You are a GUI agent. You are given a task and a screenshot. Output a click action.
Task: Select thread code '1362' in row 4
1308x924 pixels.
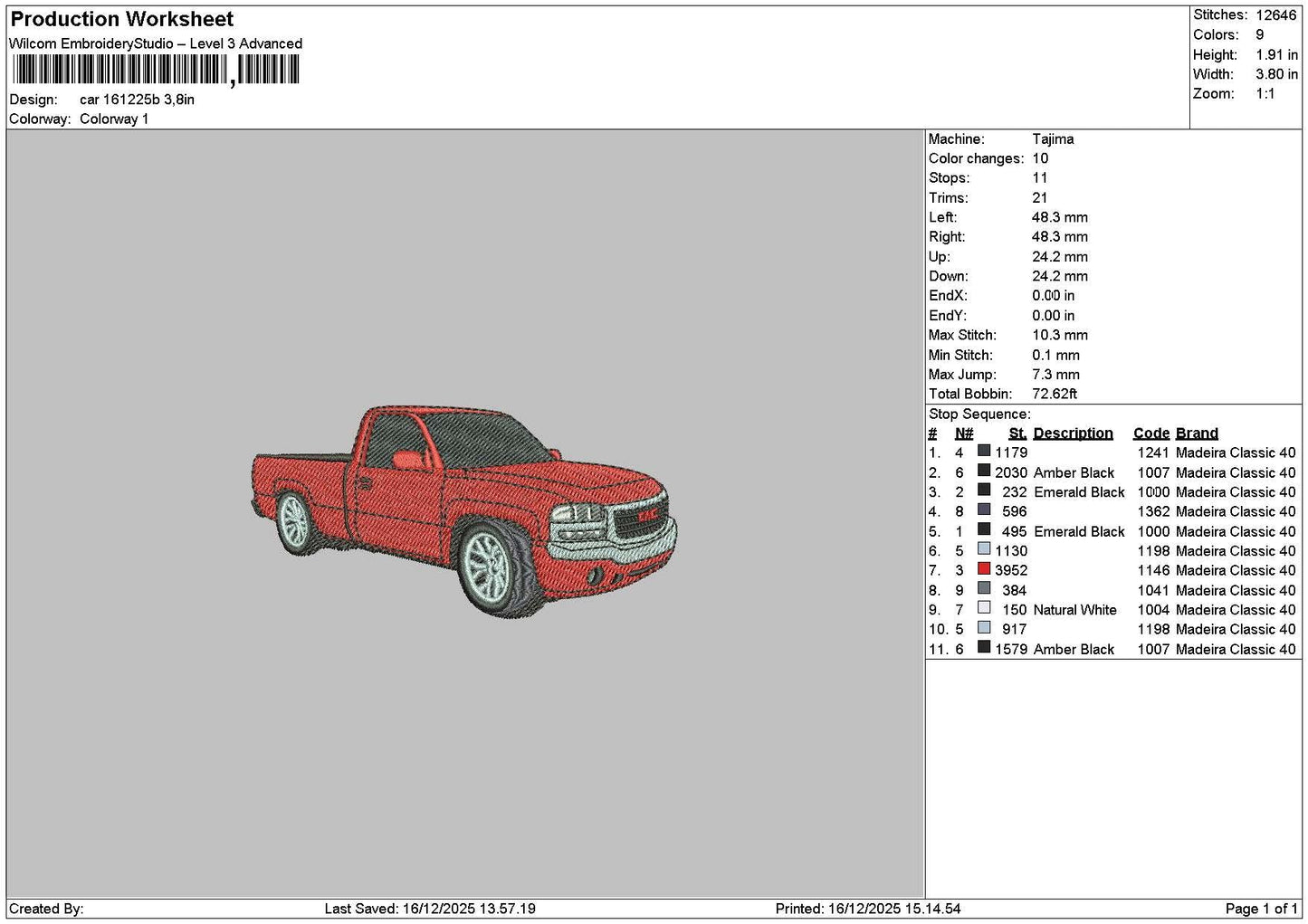[x=1153, y=511]
